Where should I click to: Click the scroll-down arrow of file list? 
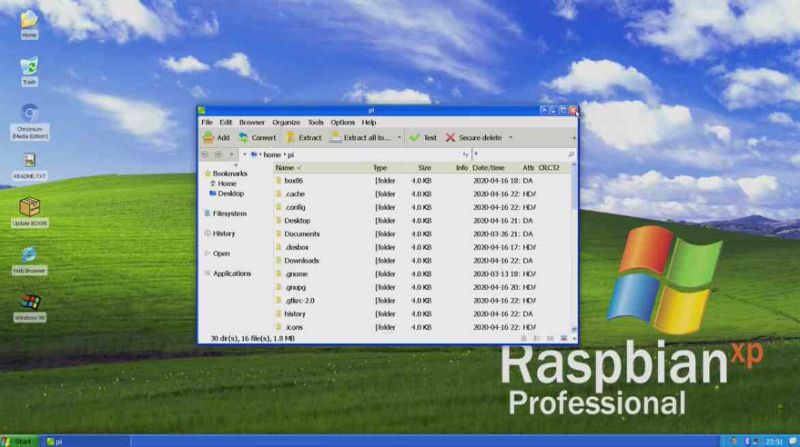click(574, 329)
